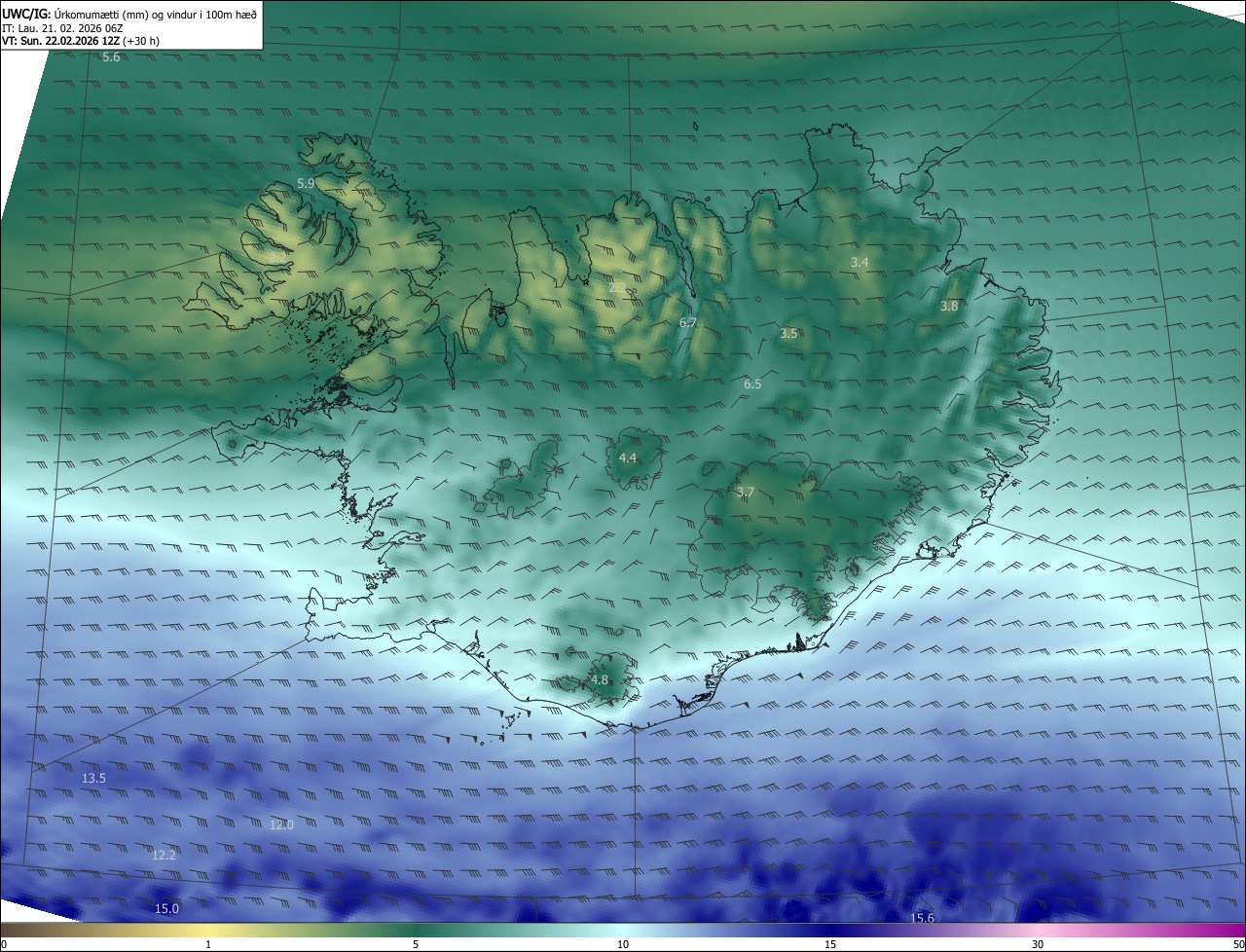Click the 3.5 value label

[788, 333]
